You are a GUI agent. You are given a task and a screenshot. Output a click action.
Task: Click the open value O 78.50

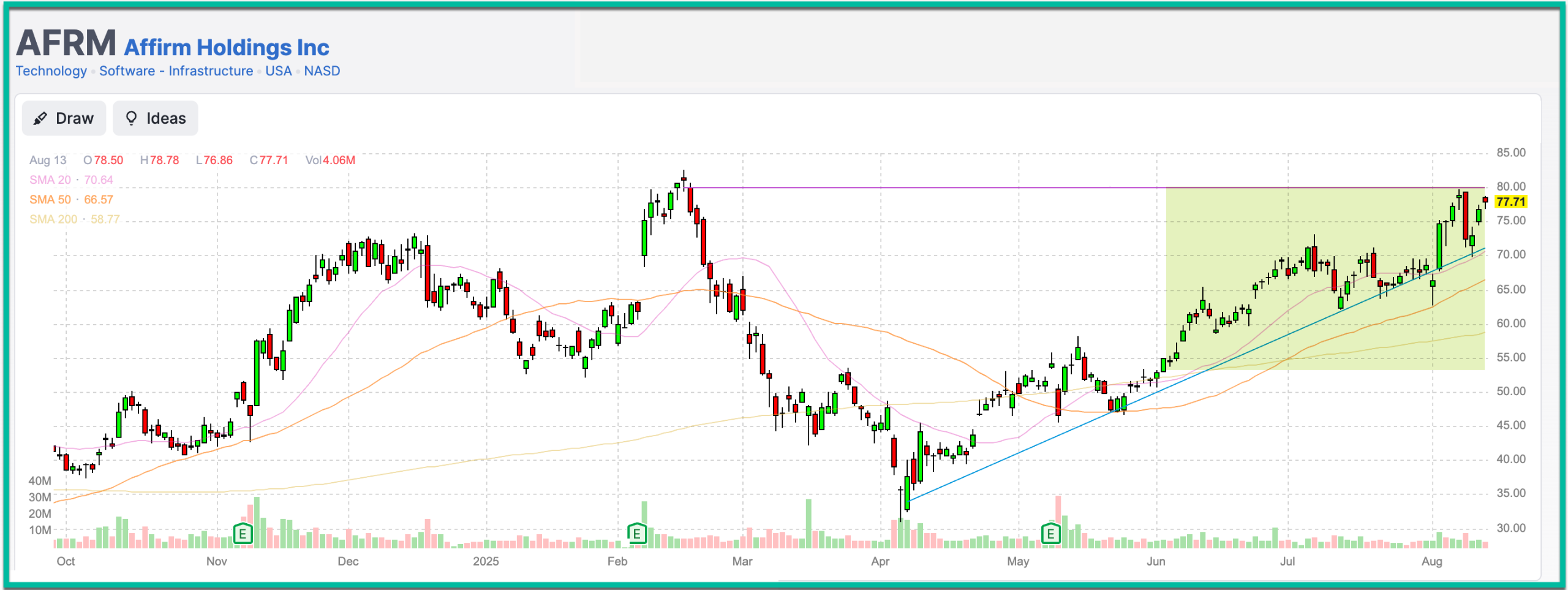(x=104, y=160)
